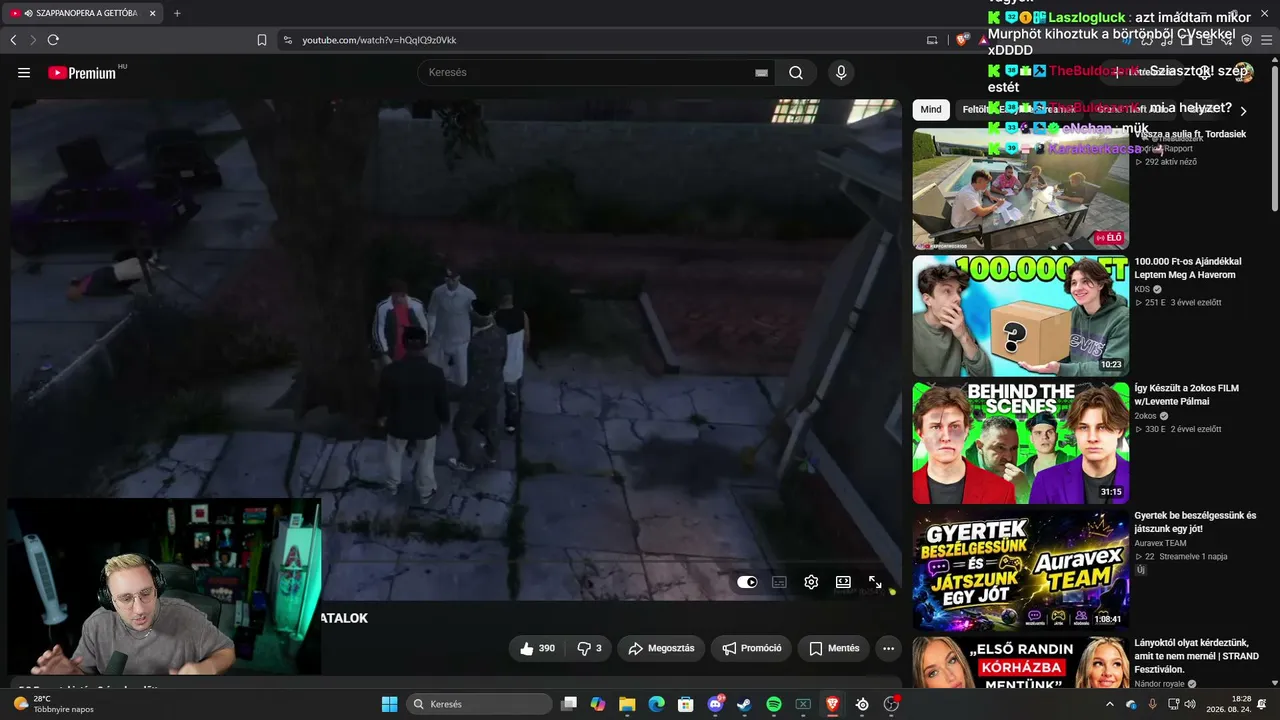Dislike the video with 3 dislikes
1280x720 pixels.
coord(590,648)
